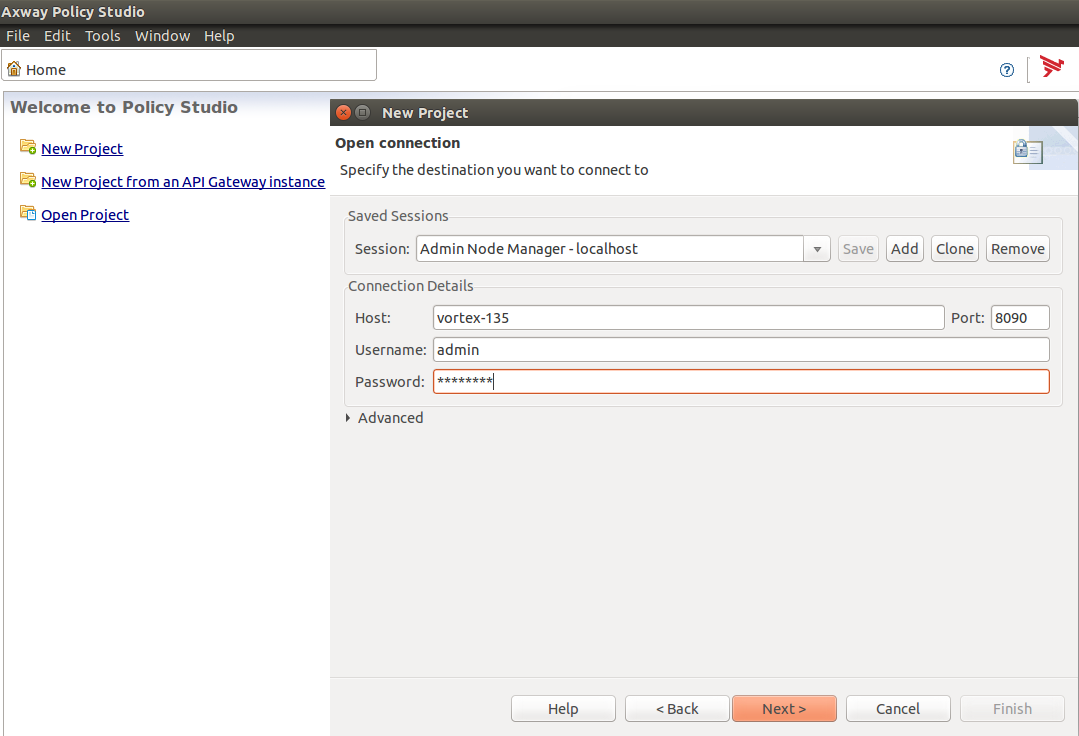Image resolution: width=1079 pixels, height=736 pixels.
Task: Click the Open Project folder icon
Action: [28, 213]
